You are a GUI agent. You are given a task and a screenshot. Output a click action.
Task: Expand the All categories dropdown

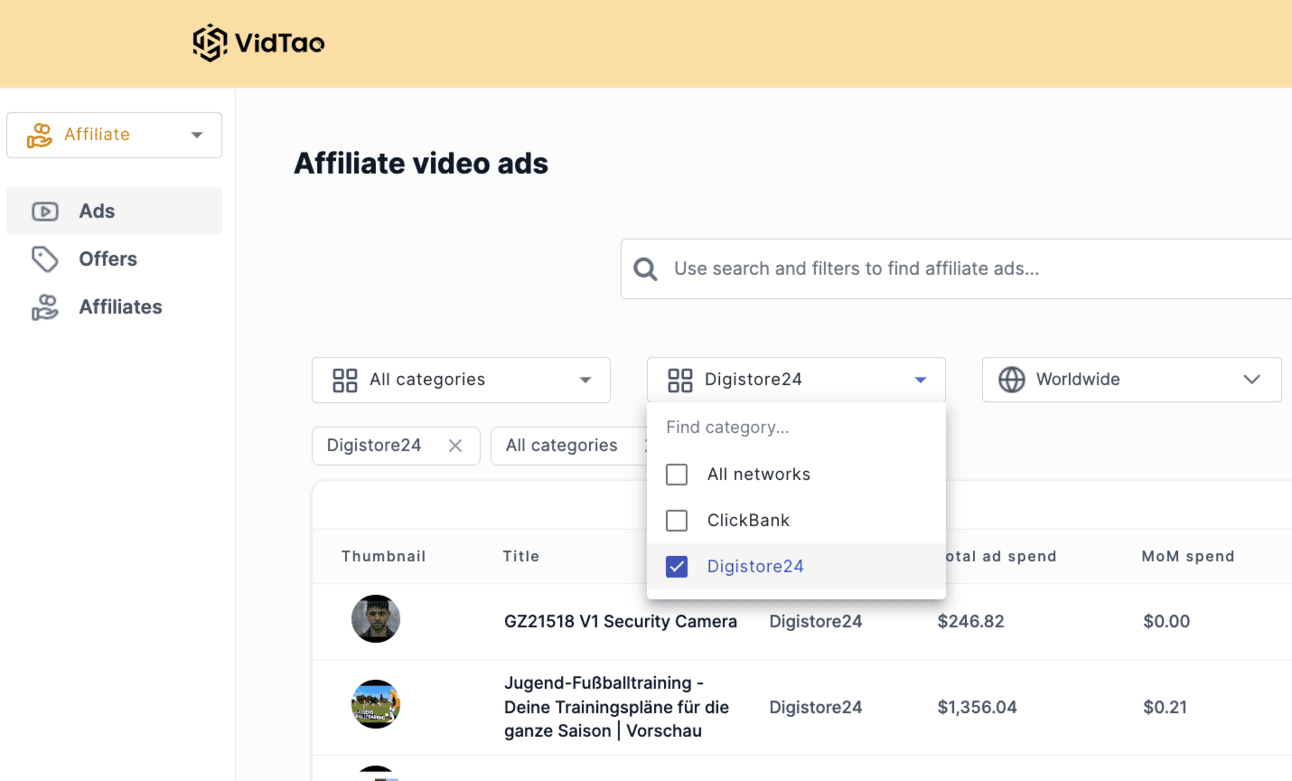pyautogui.click(x=461, y=380)
